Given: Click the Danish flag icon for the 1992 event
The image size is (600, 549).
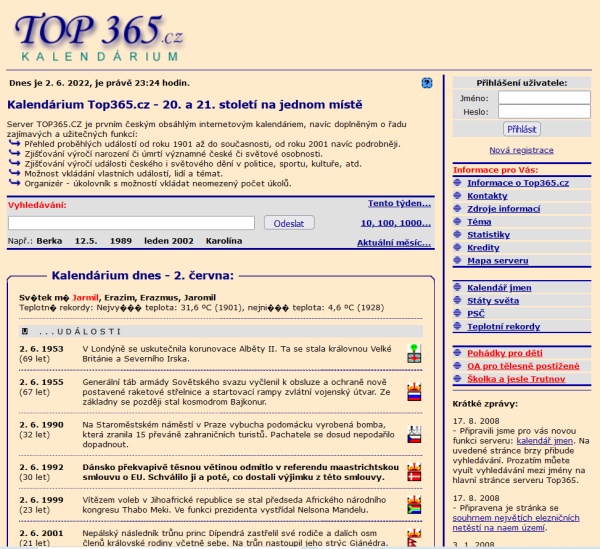Looking at the screenshot, I should [x=414, y=471].
